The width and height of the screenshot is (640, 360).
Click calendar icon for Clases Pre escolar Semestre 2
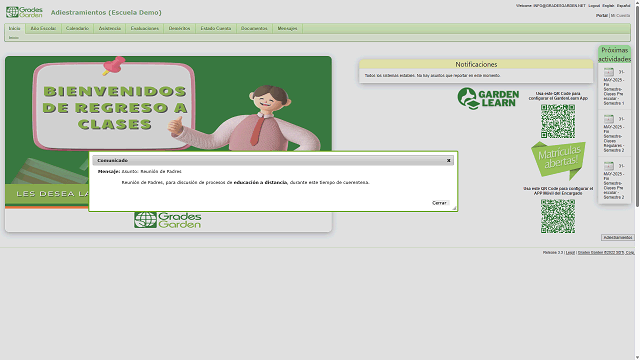pos(609,166)
